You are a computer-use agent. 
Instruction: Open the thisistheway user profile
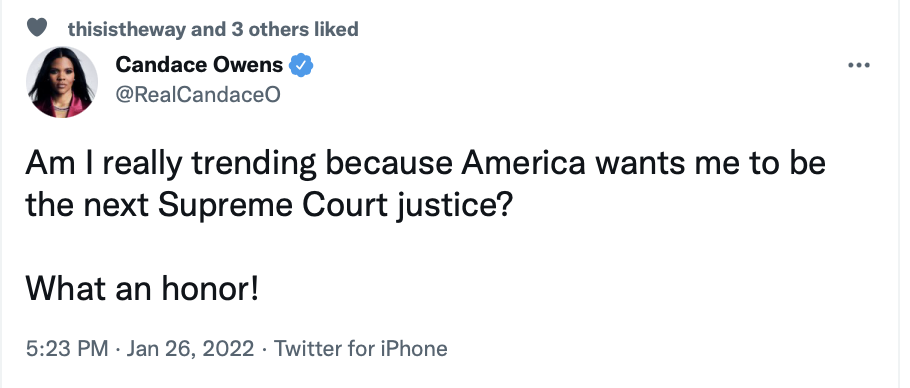[x=127, y=29]
